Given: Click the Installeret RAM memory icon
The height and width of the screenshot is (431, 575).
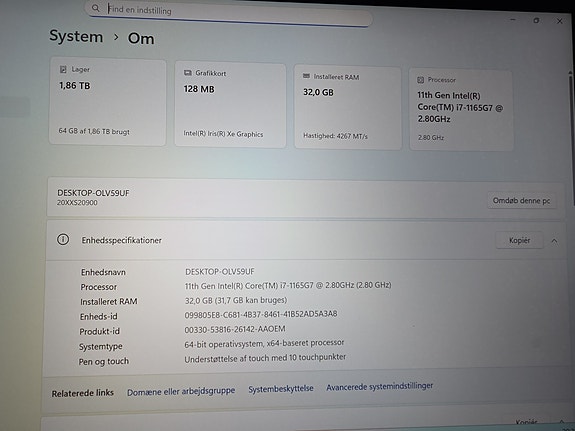Looking at the screenshot, I should point(307,76).
